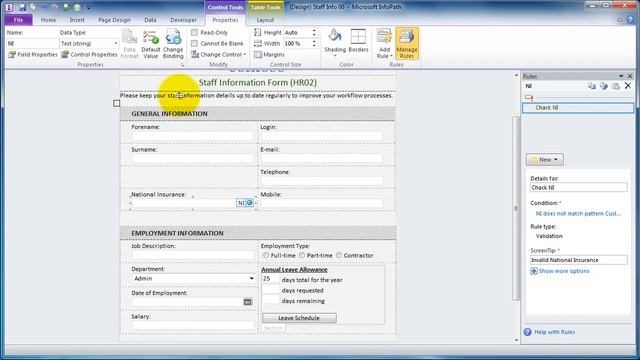Click the InfoPath application icon in title bar

click(x=9, y=7)
